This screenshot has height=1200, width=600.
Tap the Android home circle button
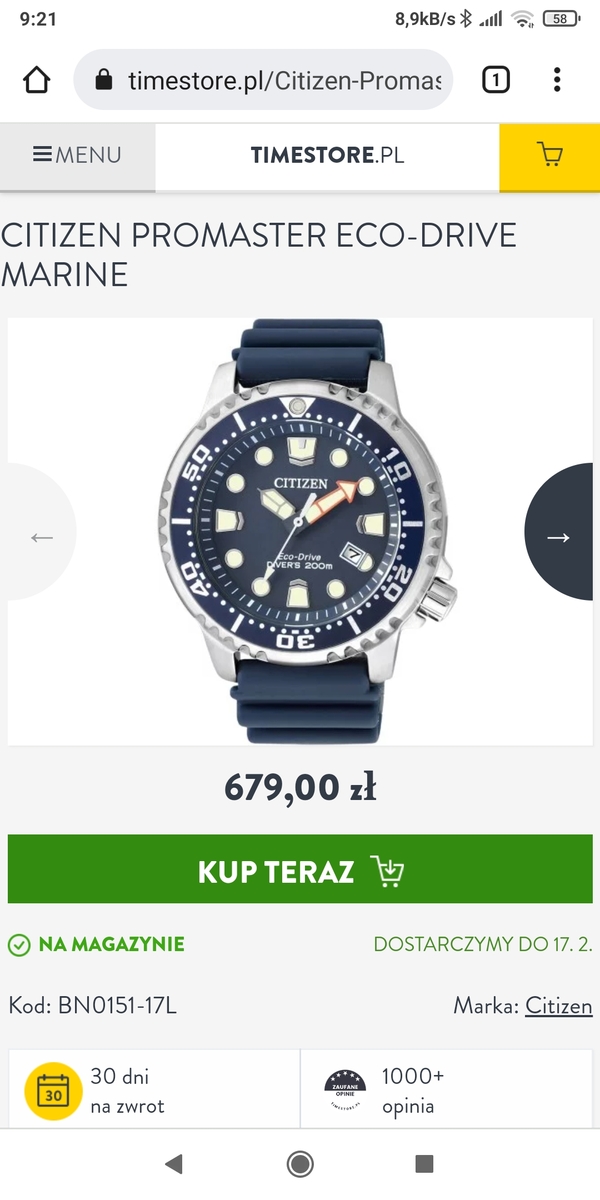click(300, 1163)
